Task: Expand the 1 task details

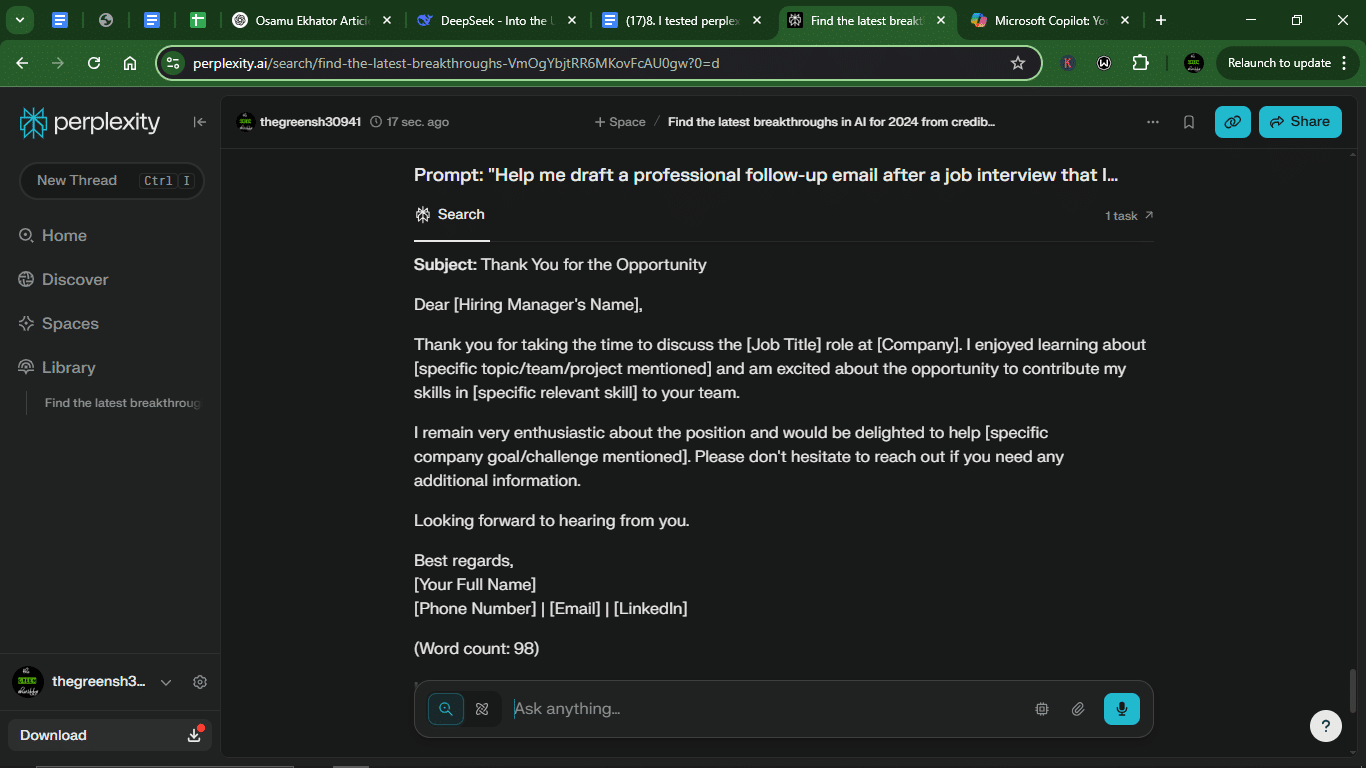Action: tap(1129, 215)
